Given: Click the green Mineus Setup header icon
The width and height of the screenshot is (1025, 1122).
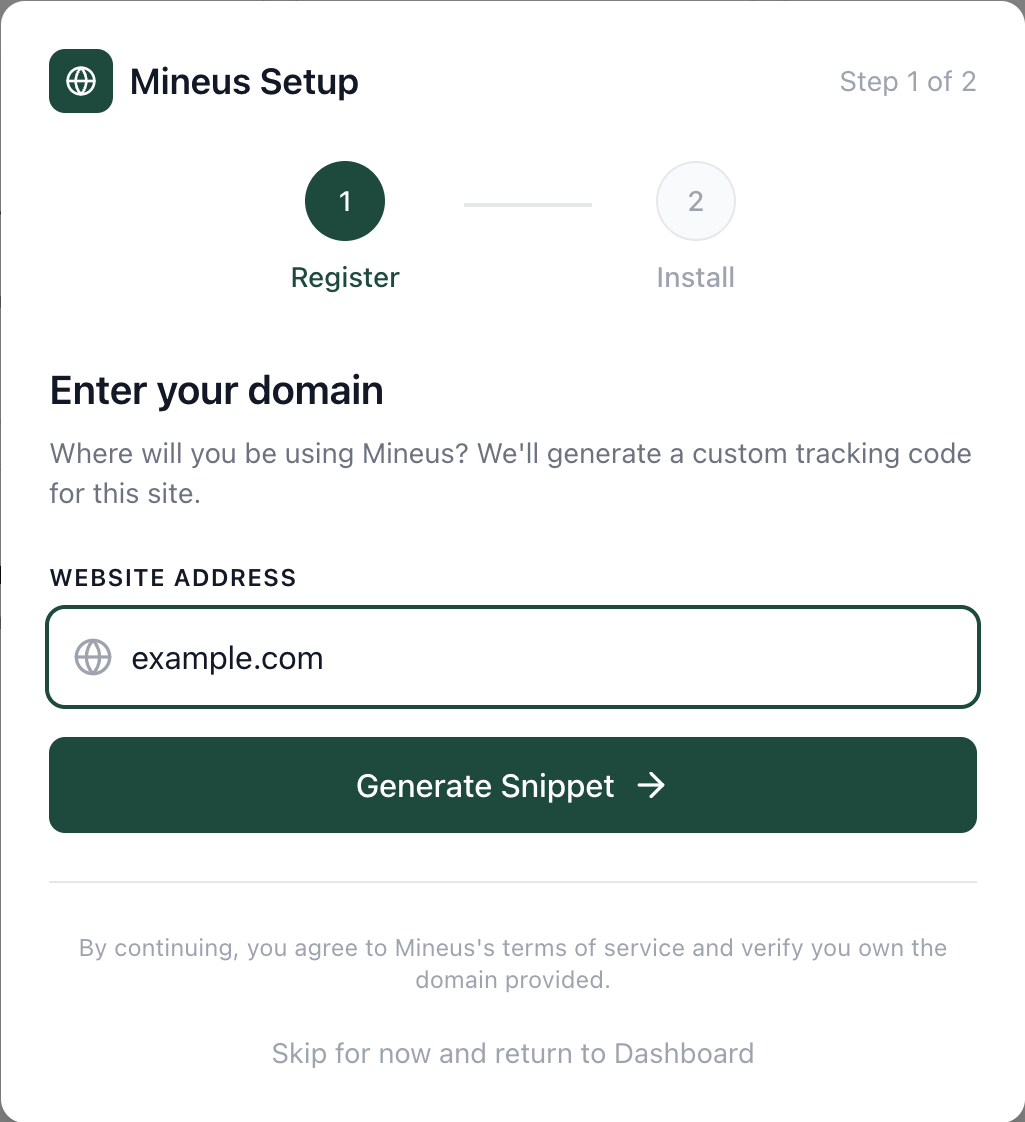Looking at the screenshot, I should click(x=81, y=81).
